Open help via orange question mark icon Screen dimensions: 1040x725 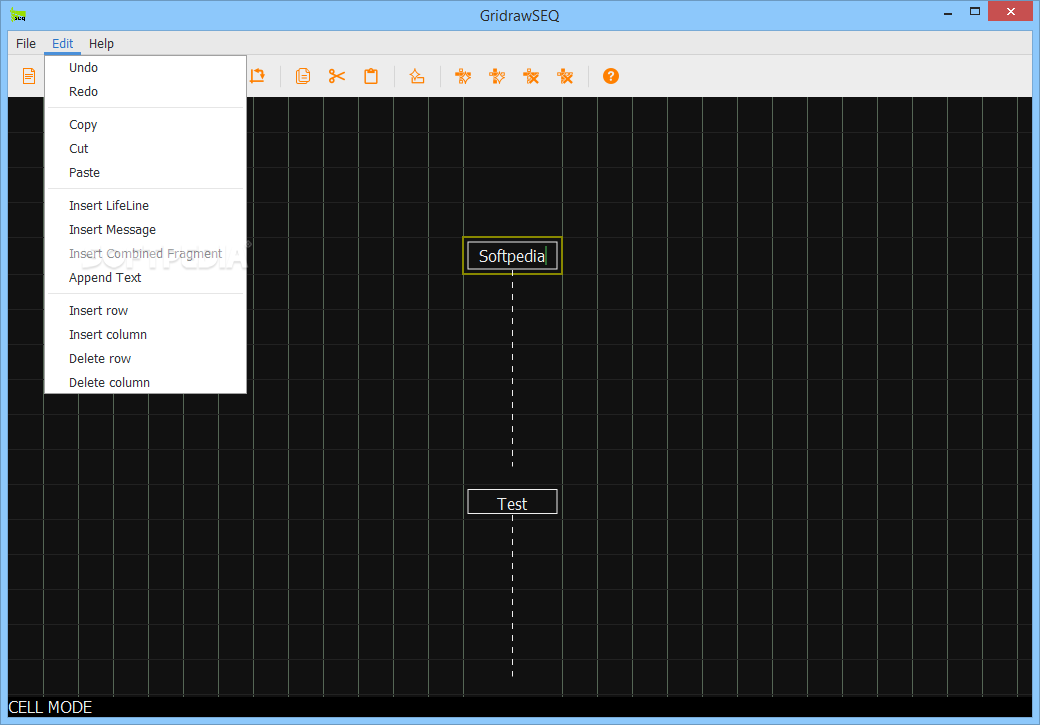pos(611,76)
